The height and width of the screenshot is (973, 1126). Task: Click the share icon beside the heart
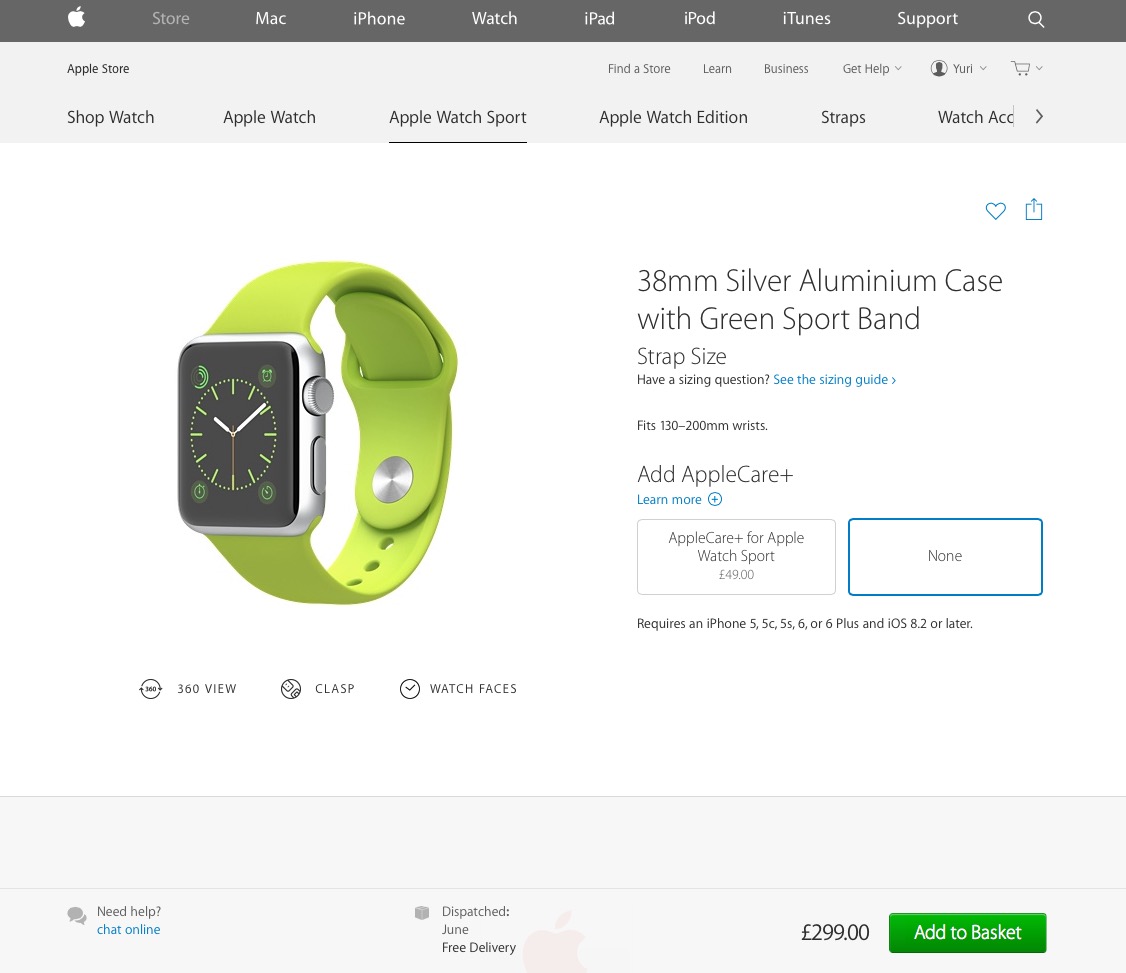[1033, 210]
